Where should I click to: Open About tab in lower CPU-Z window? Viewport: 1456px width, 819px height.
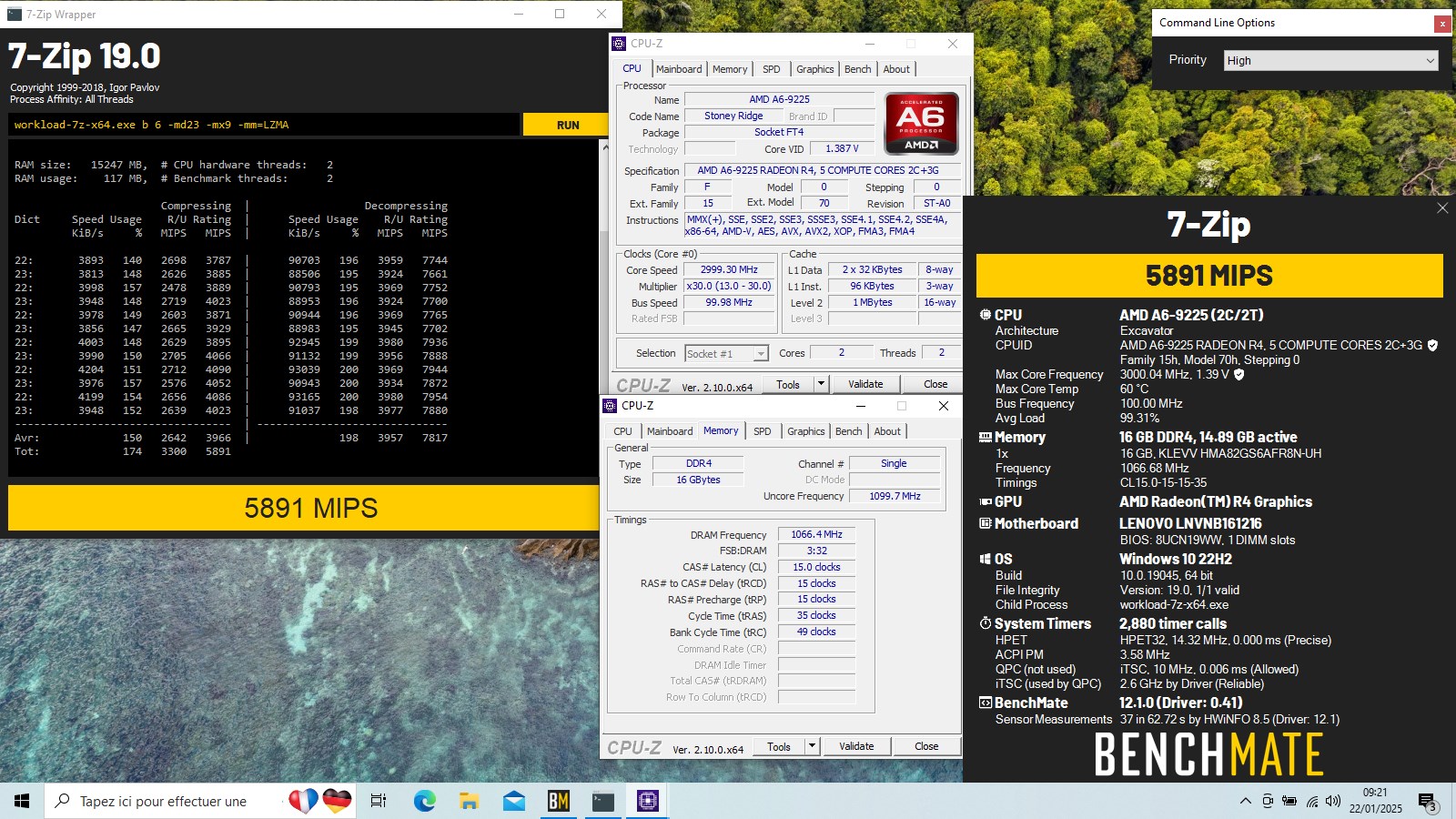pyautogui.click(x=887, y=431)
